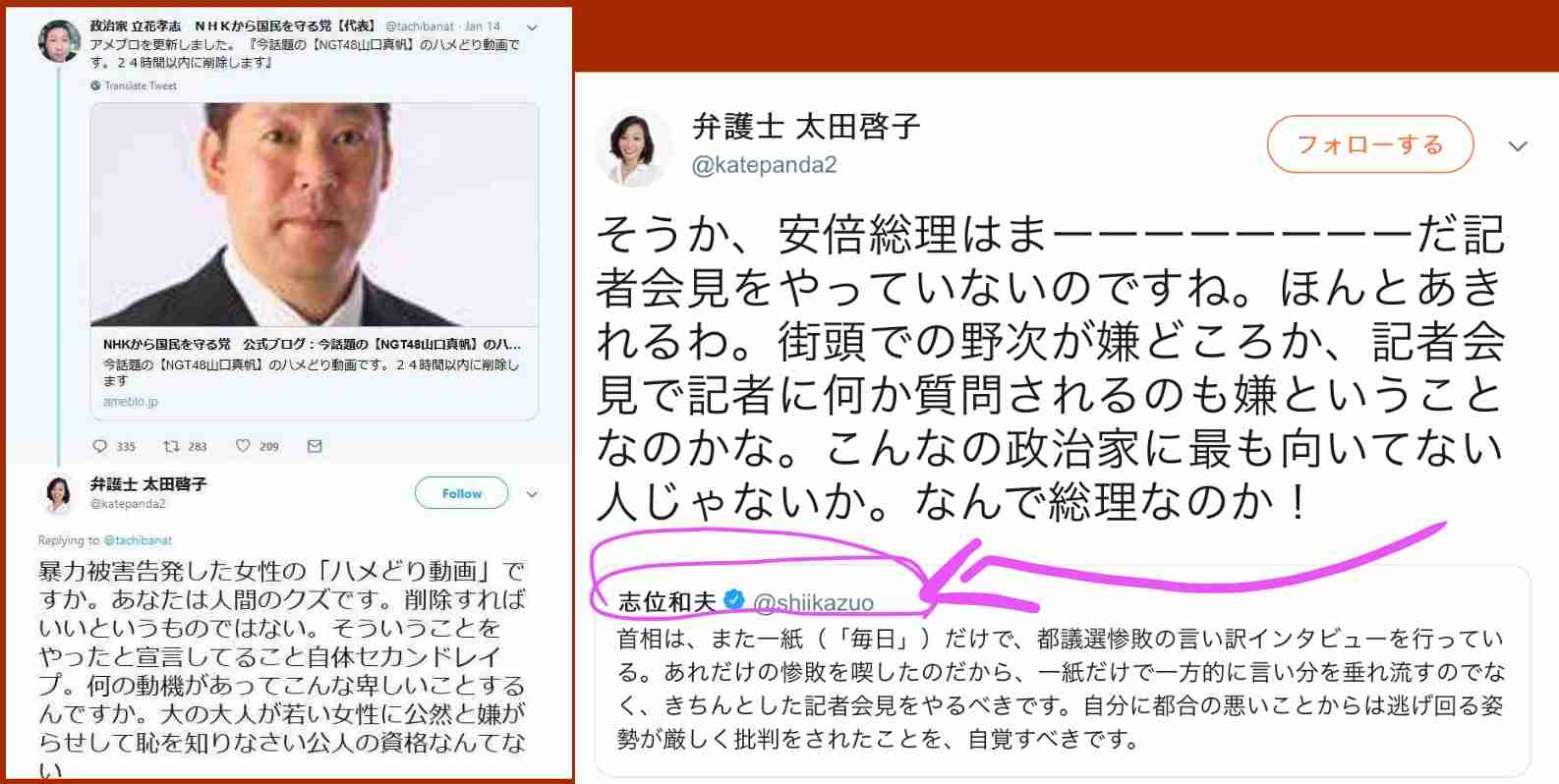Like the tweet with 209 hearts
The height and width of the screenshot is (784, 1559).
pos(243,446)
